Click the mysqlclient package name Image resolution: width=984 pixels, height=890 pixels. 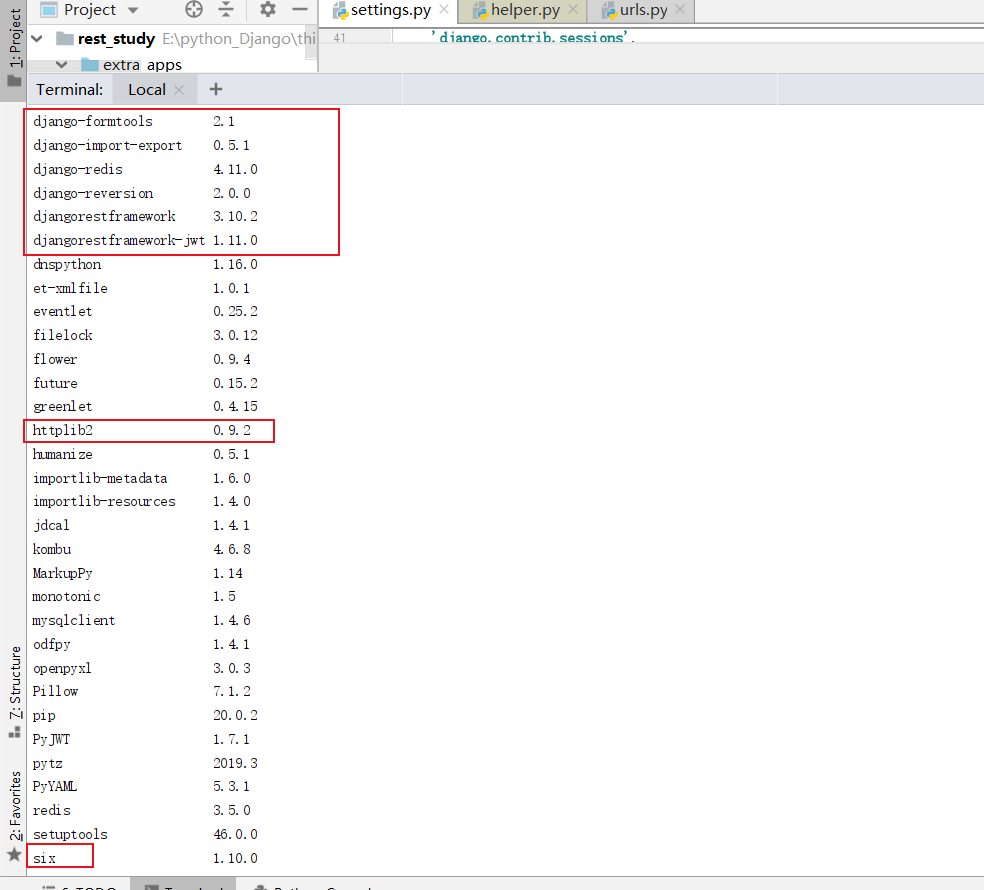tap(74, 620)
